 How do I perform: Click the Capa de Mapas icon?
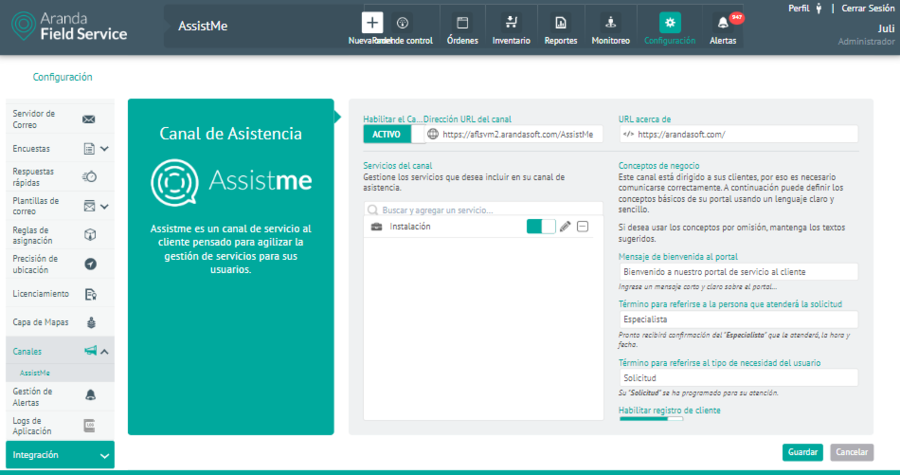pos(91,322)
